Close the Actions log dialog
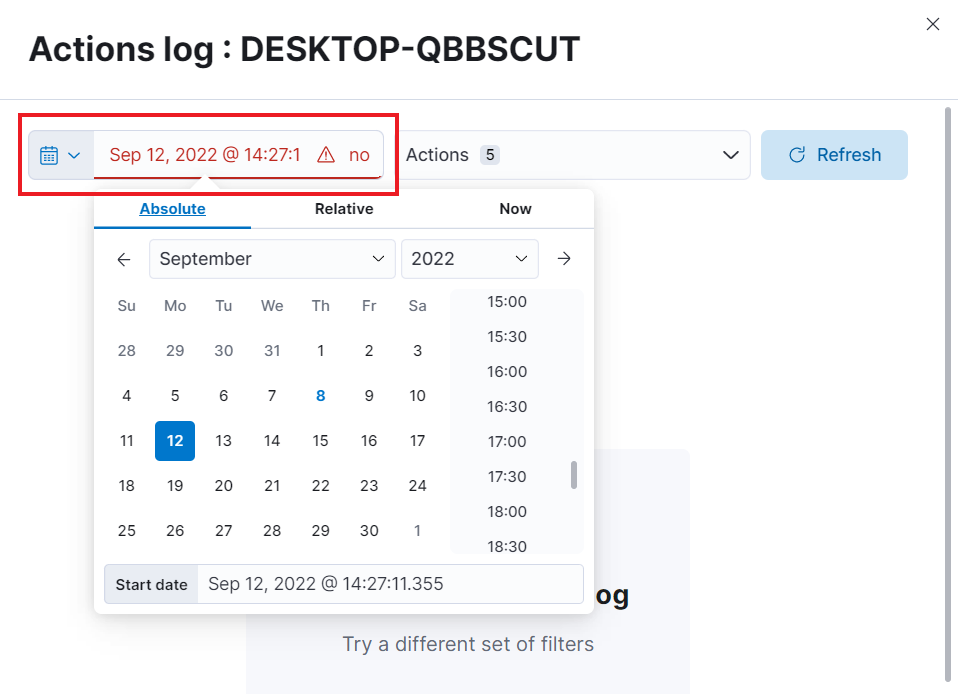 933,24
